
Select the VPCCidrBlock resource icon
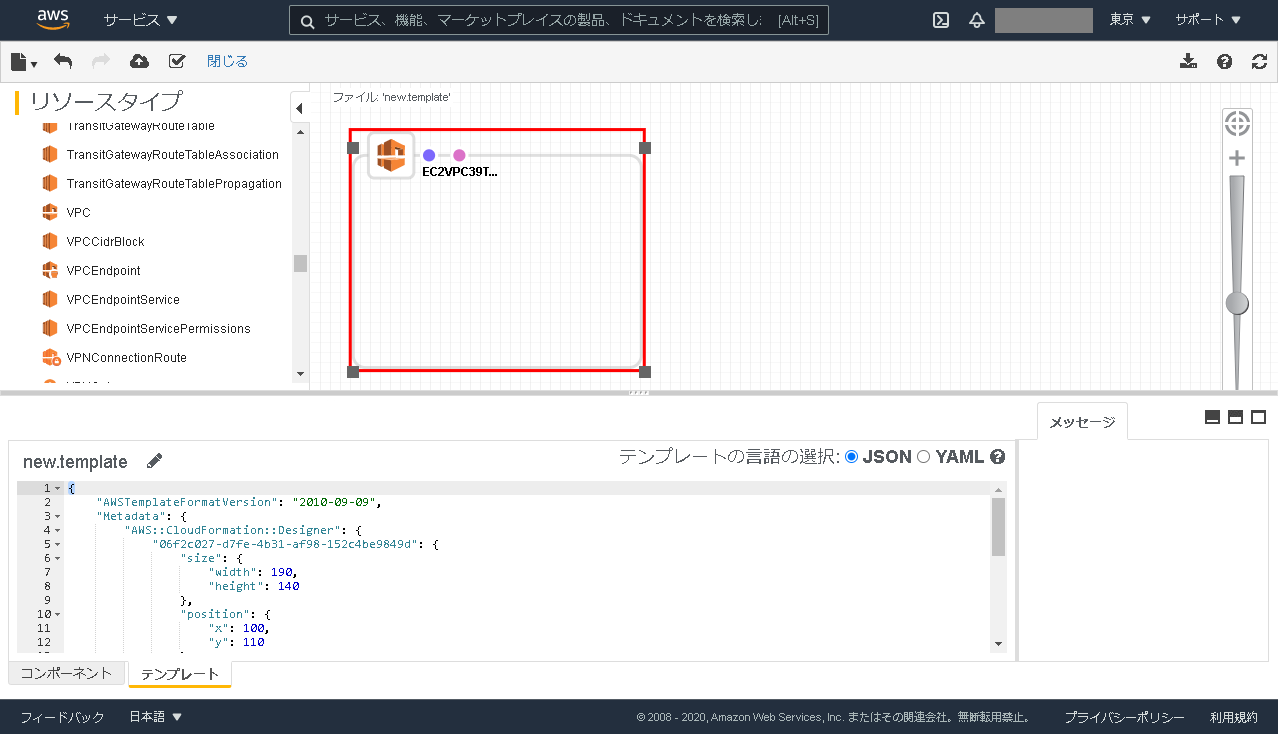click(50, 241)
